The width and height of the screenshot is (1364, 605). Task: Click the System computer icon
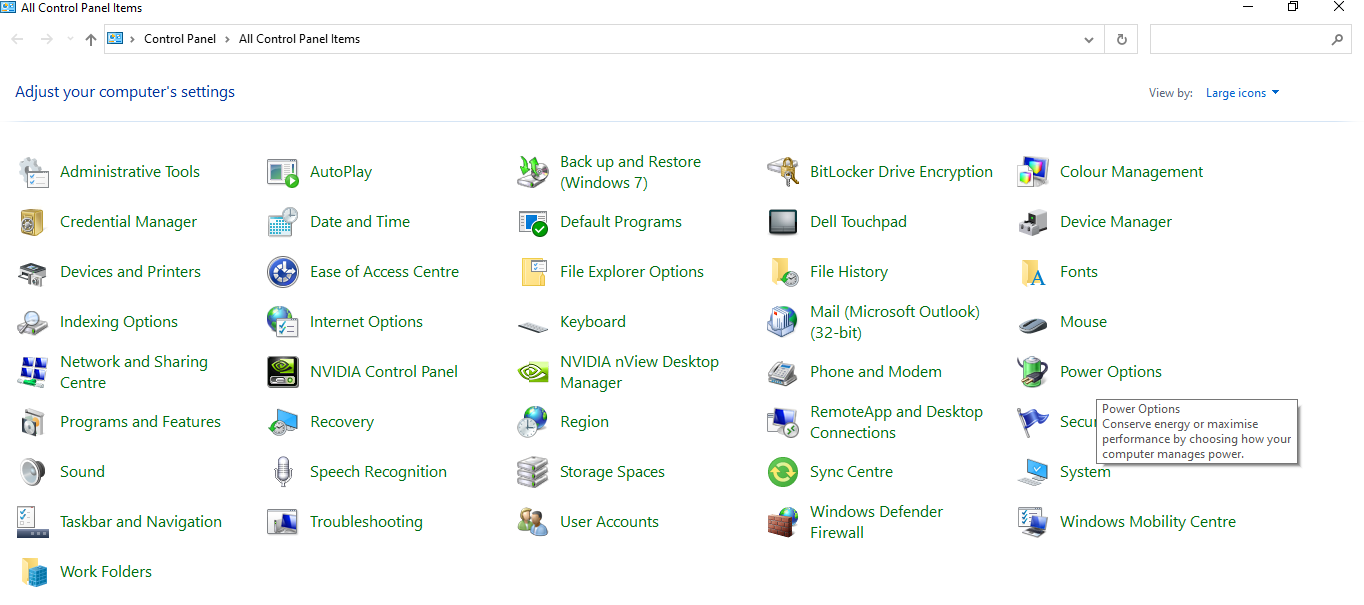click(x=1033, y=472)
